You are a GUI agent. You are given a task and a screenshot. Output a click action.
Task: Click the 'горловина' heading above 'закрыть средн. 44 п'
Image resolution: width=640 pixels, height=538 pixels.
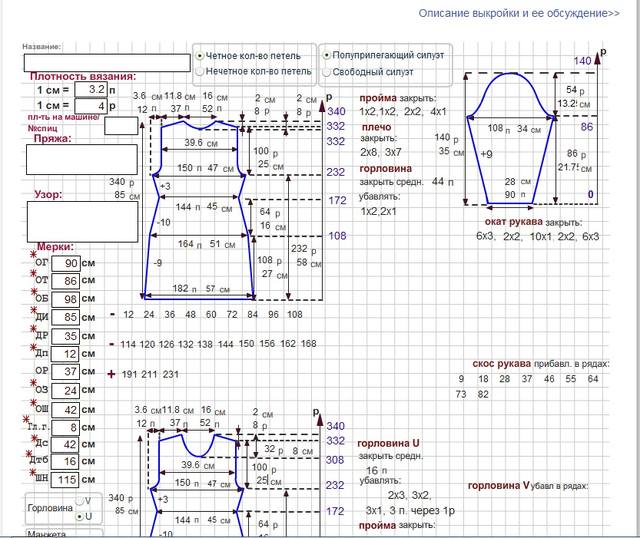pos(385,169)
